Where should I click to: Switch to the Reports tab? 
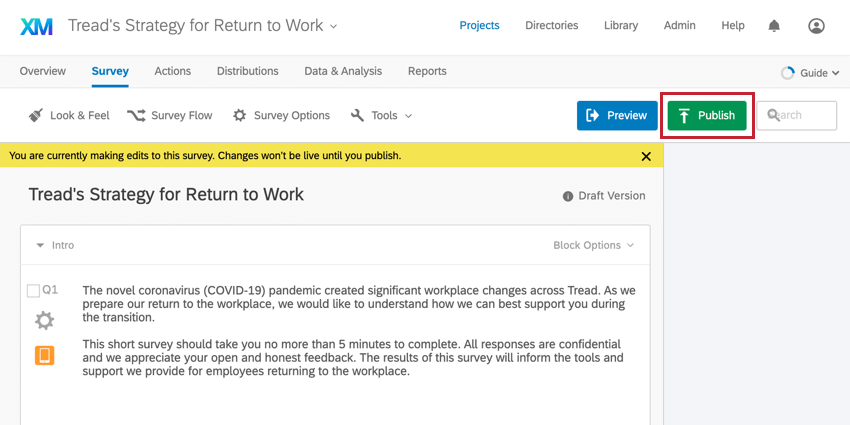[427, 71]
